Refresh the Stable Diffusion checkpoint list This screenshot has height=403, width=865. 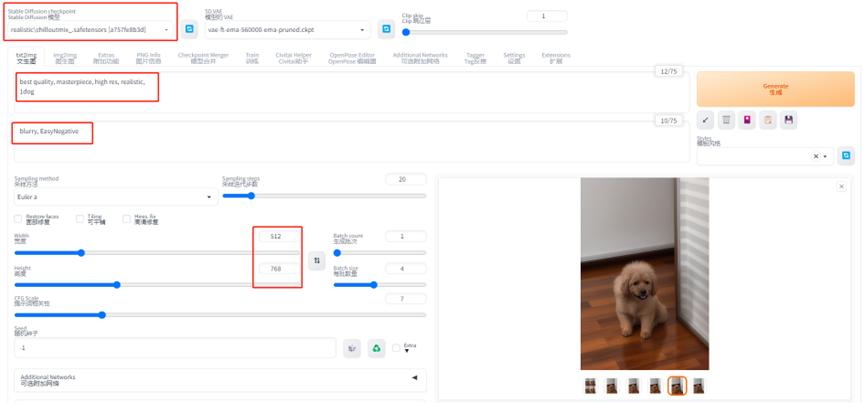point(189,29)
